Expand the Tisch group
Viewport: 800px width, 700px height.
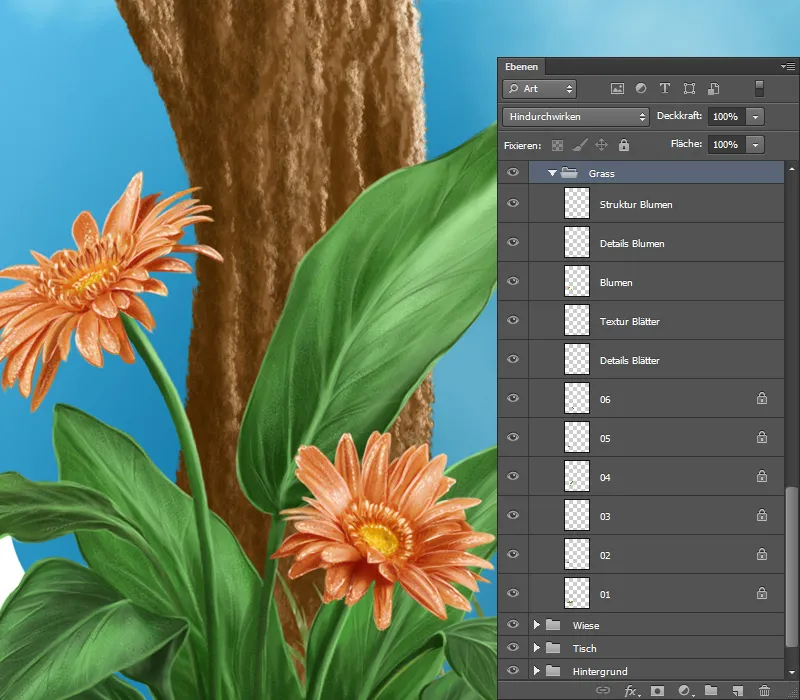[537, 647]
